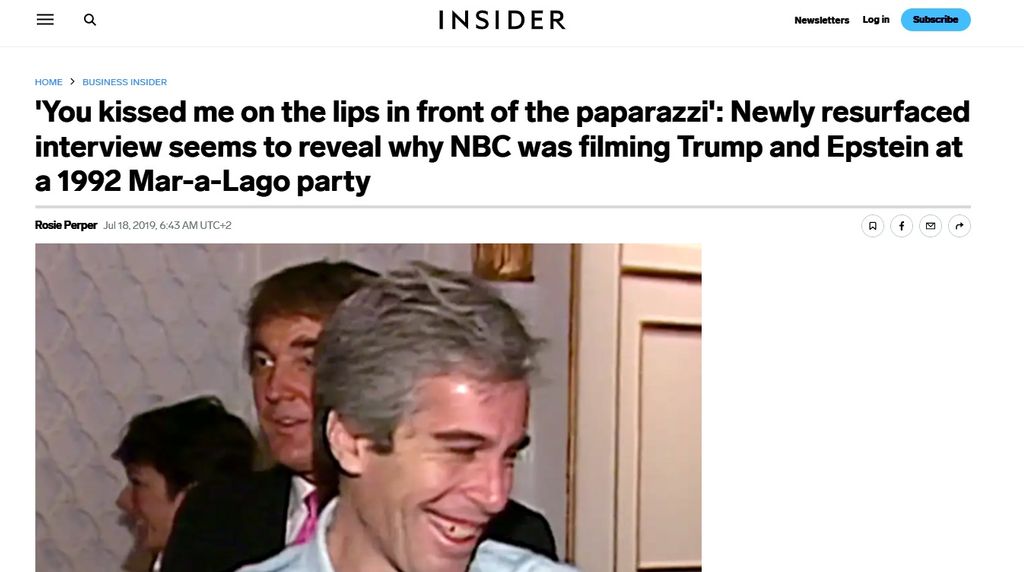The height and width of the screenshot is (572, 1024).
Task: Save article with the bookmark icon
Action: click(x=872, y=226)
